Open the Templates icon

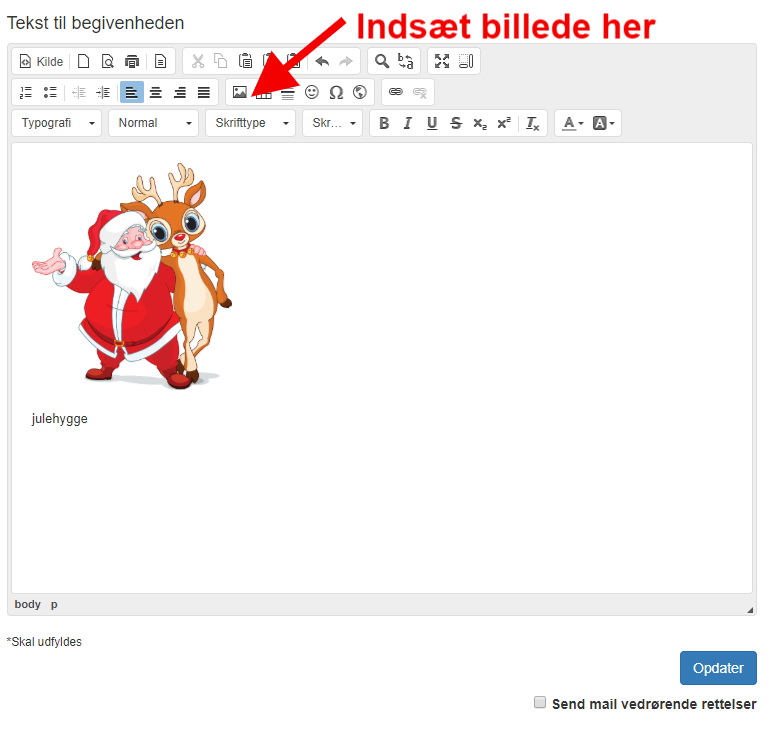(160, 62)
